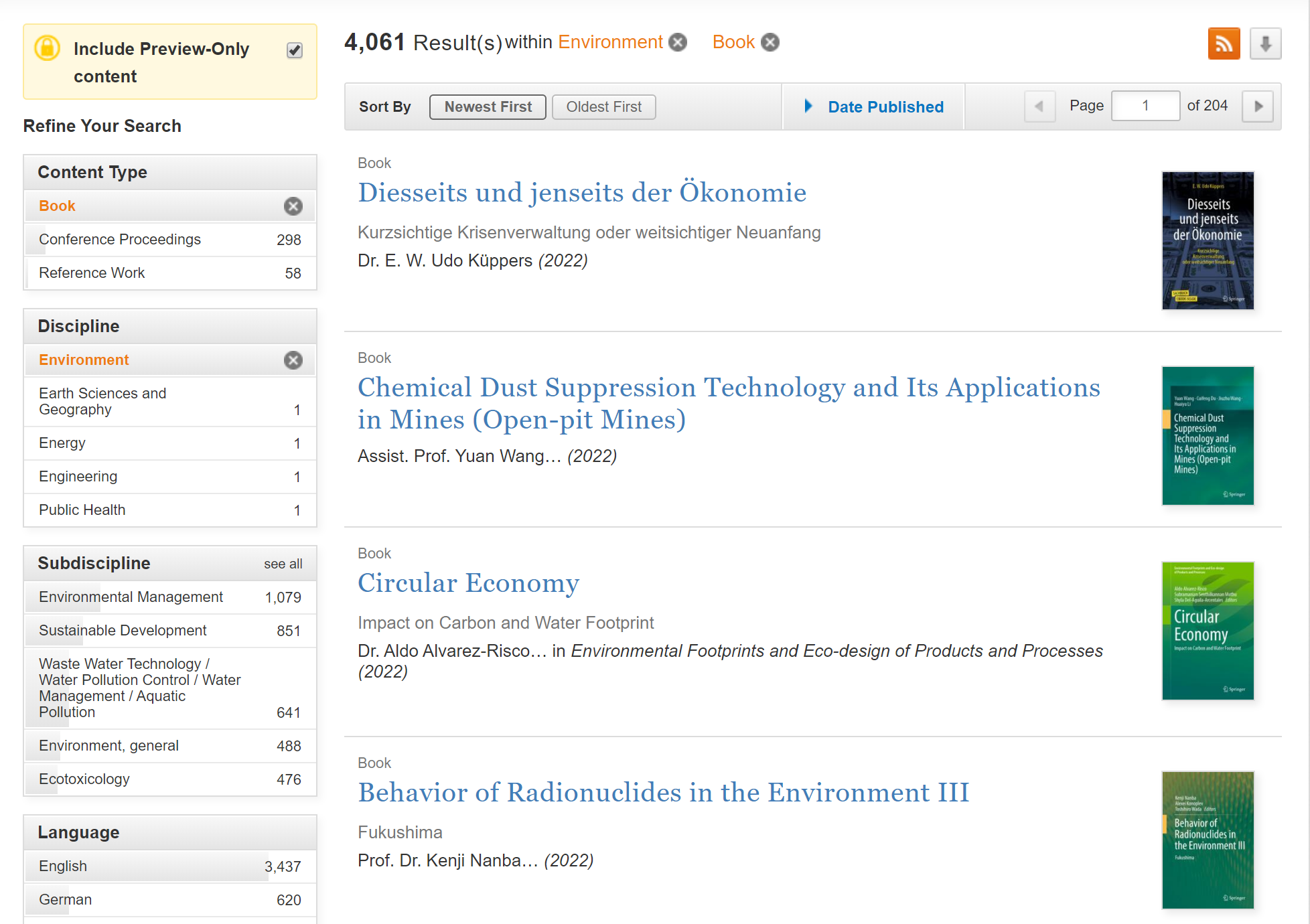The height and width of the screenshot is (924, 1310).
Task: Filter by Environmental Management subdiscipline
Action: tap(131, 597)
